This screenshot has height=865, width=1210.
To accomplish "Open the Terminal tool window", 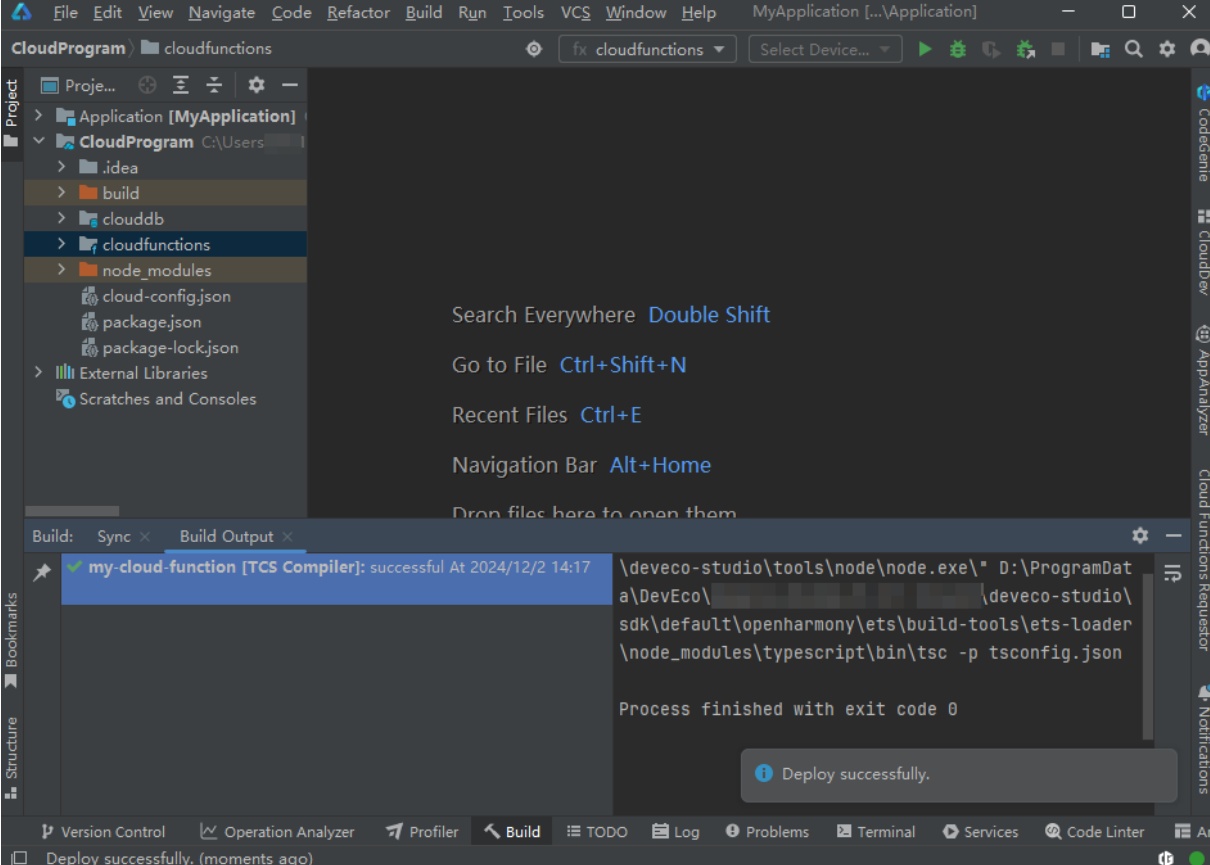I will pyautogui.click(x=876, y=831).
